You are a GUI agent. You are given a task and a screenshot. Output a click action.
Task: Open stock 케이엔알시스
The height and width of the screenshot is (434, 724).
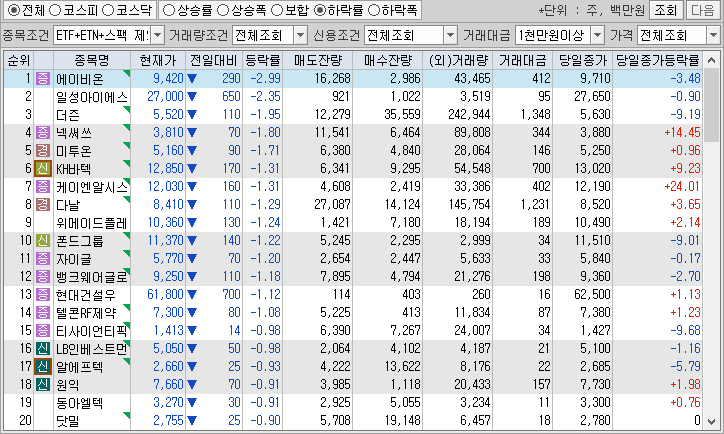click(x=91, y=187)
